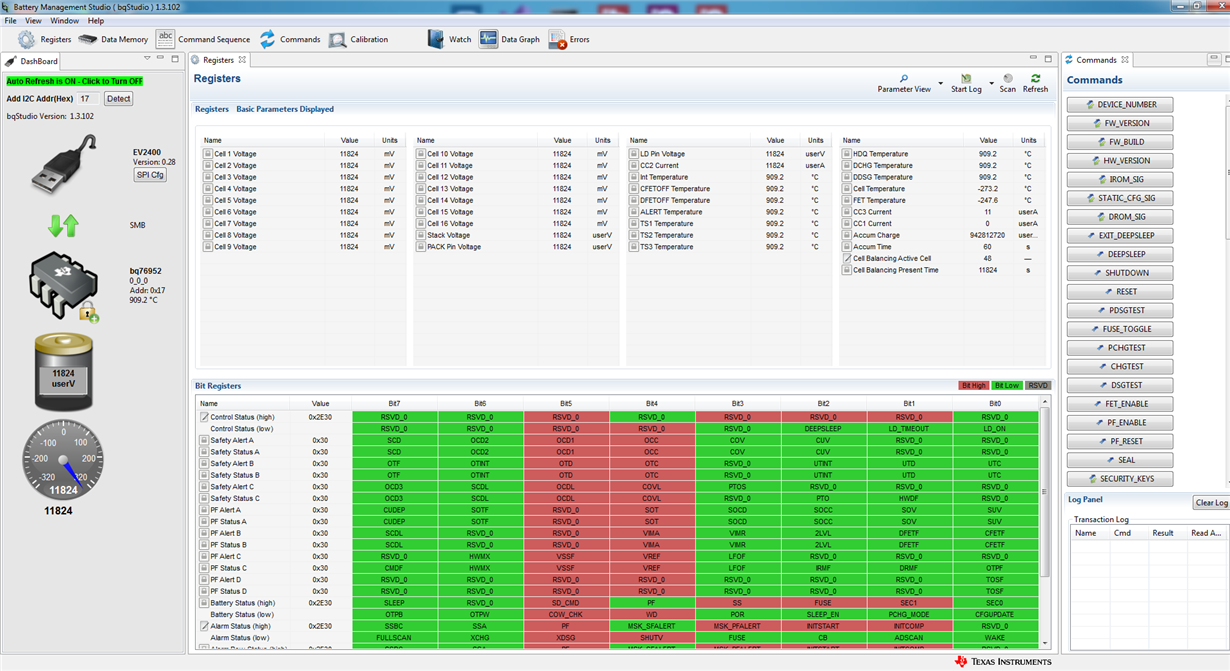The width and height of the screenshot is (1230, 671).
Task: Click the Bit Registers vertical scrollbar
Action: pyautogui.click(x=1046, y=492)
